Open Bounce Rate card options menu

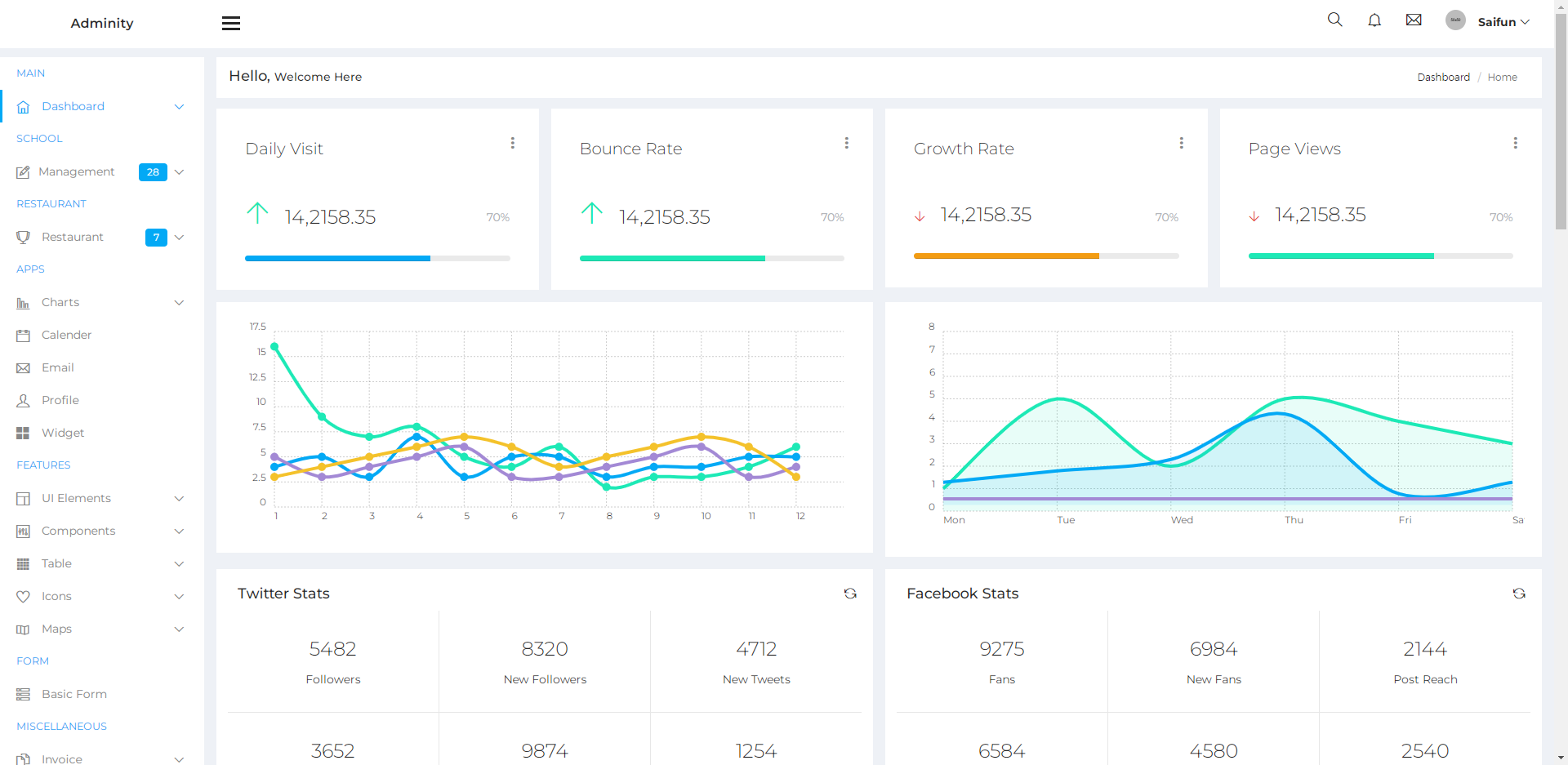pos(847,143)
